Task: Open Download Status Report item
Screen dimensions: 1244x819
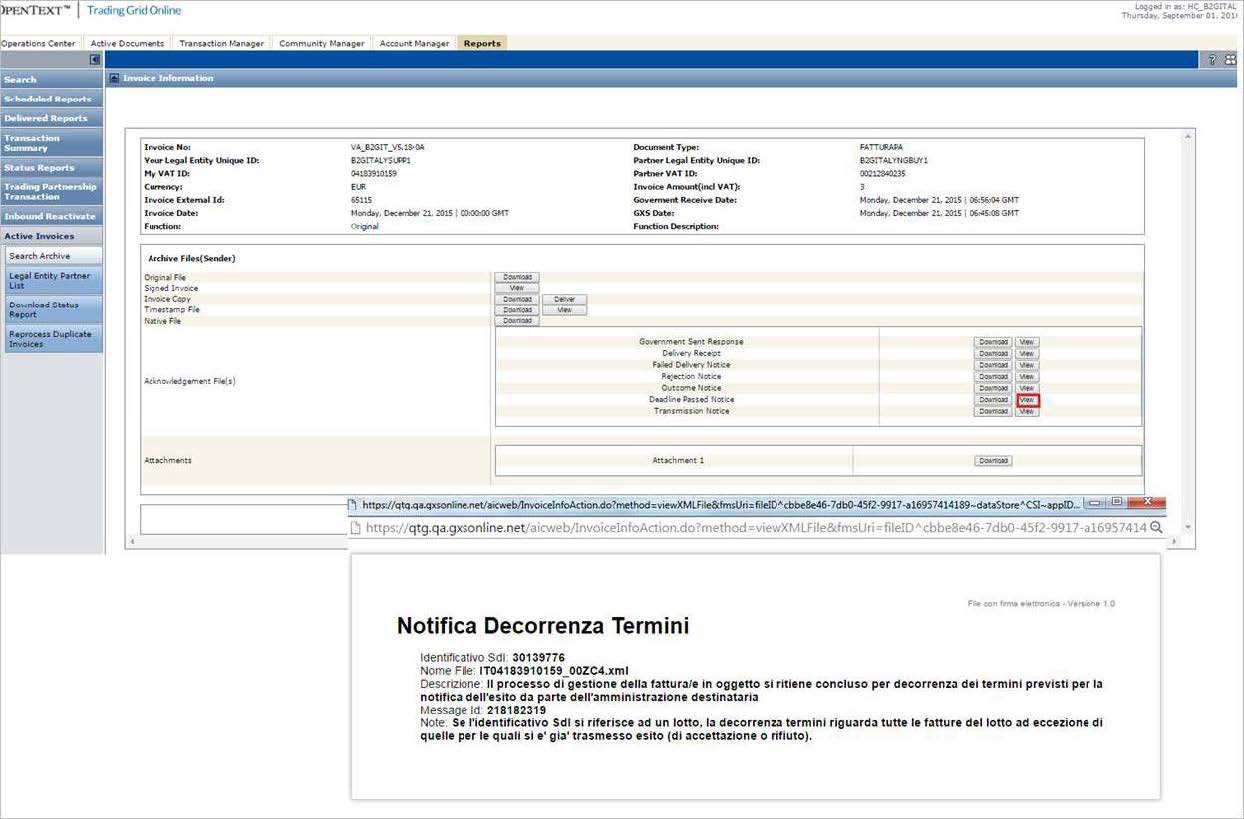Action: tap(53, 309)
